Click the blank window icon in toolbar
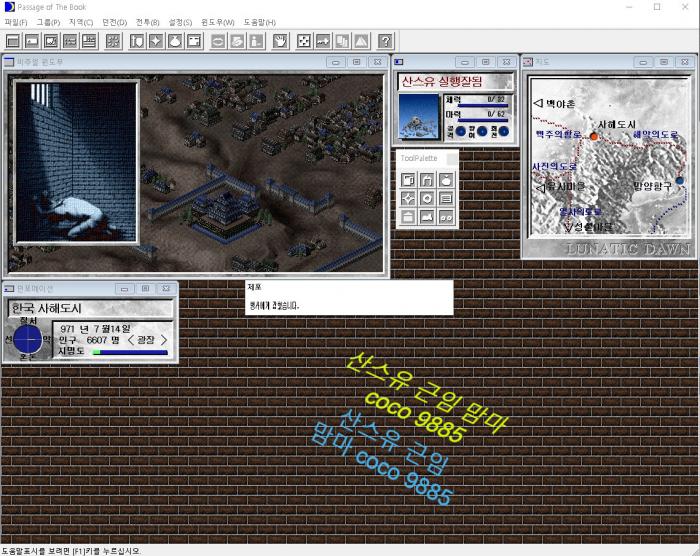 point(12,41)
